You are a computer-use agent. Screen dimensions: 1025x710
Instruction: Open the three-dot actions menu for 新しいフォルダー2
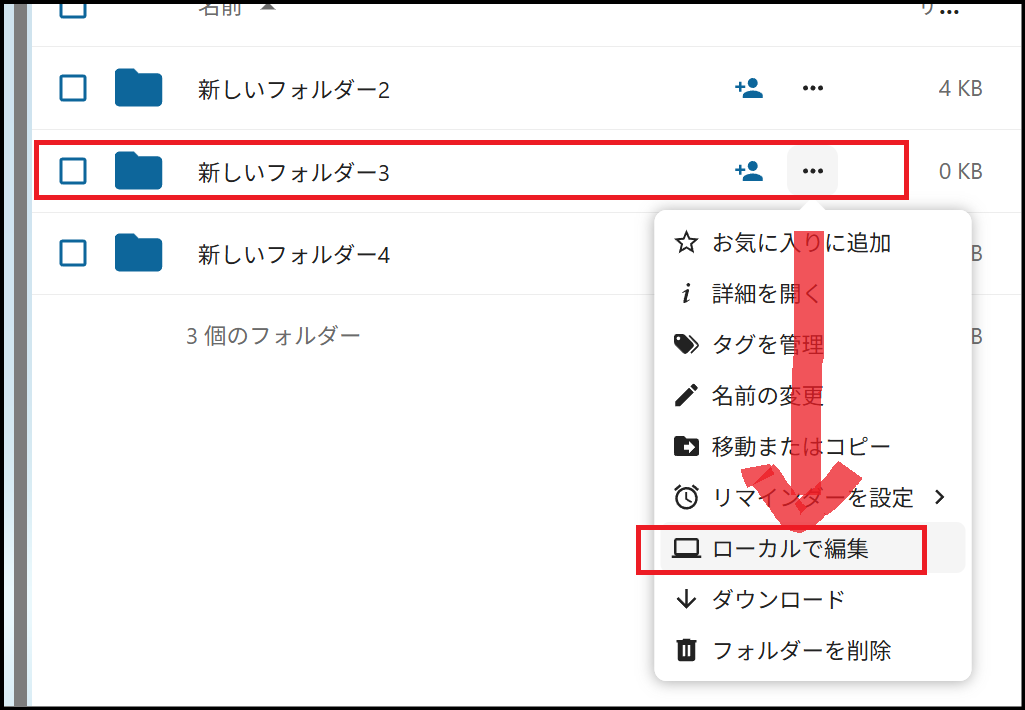(x=813, y=89)
